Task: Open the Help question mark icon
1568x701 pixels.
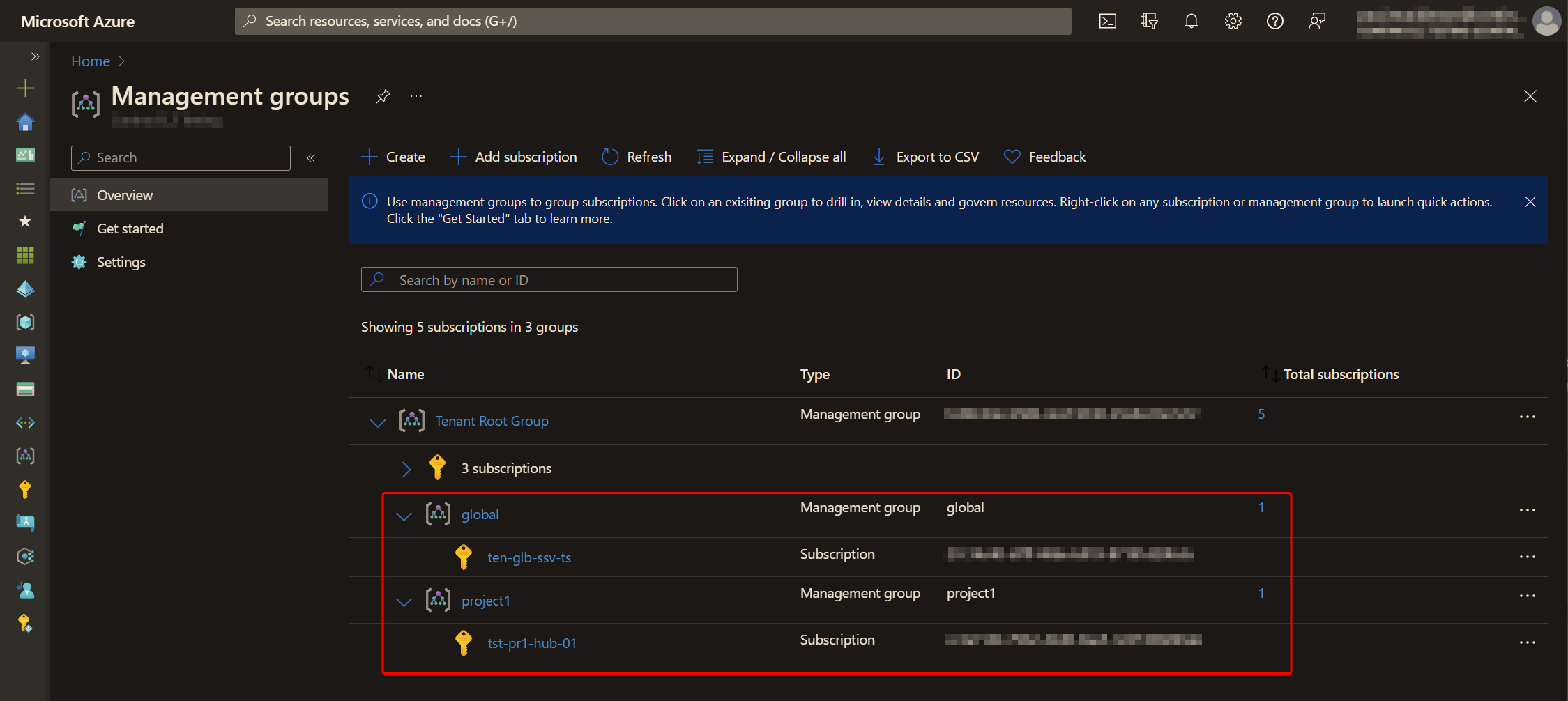Action: [x=1274, y=21]
